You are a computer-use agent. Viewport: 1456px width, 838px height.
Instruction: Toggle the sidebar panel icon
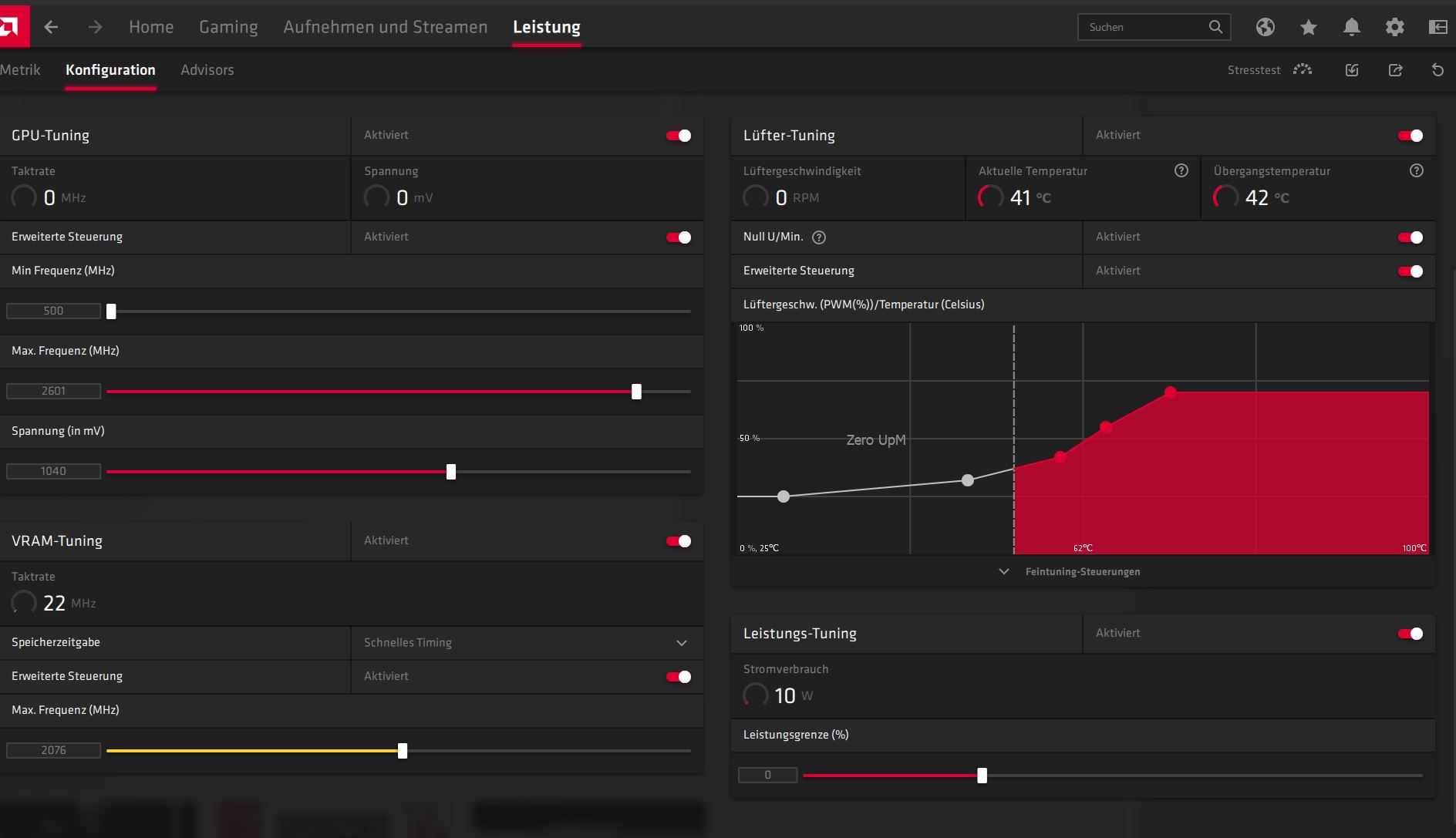[1437, 27]
